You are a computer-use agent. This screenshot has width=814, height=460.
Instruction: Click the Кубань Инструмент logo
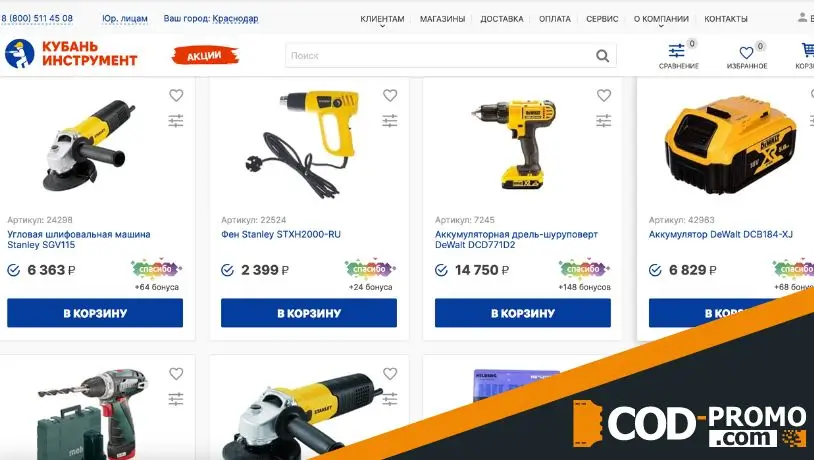71,53
